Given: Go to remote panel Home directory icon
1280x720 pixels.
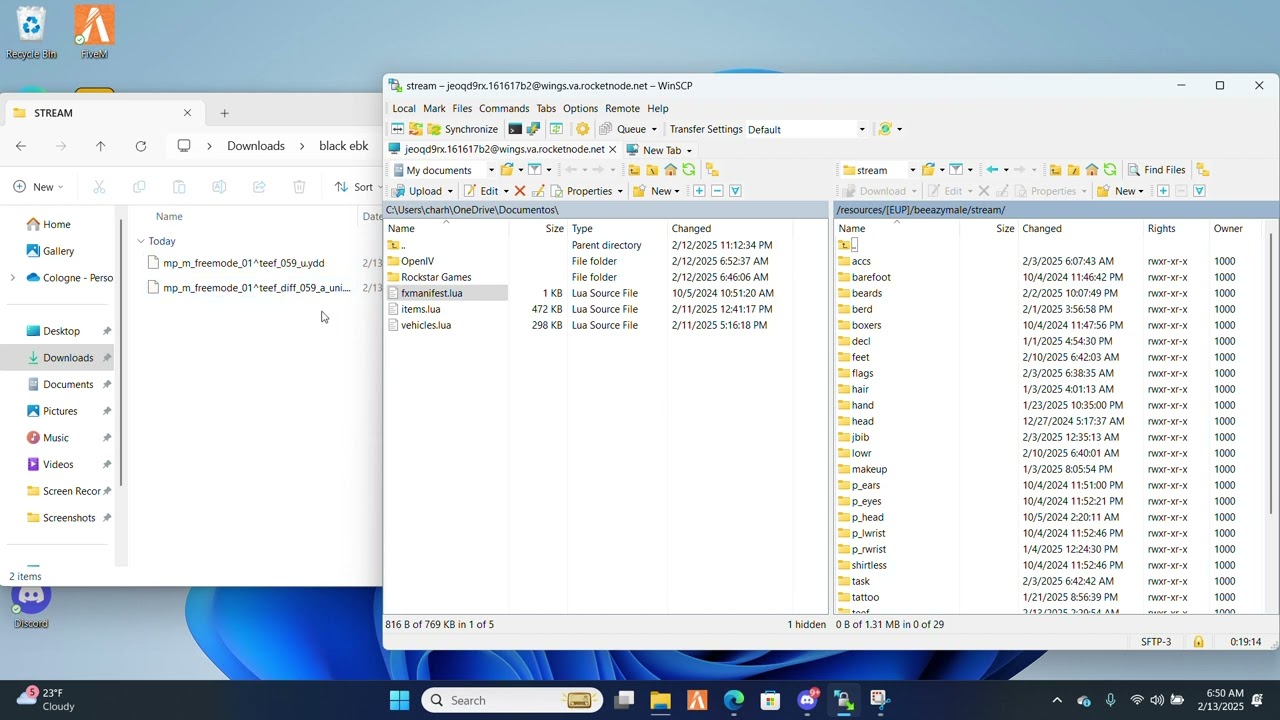Looking at the screenshot, I should [1092, 170].
